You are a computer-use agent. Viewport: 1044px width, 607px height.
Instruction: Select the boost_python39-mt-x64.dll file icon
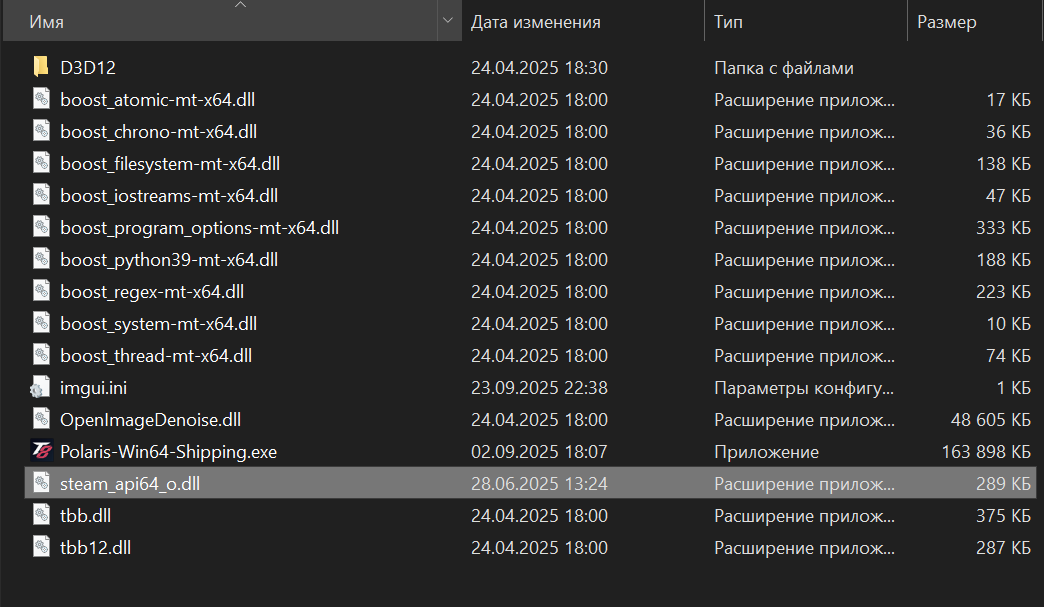click(x=40, y=260)
